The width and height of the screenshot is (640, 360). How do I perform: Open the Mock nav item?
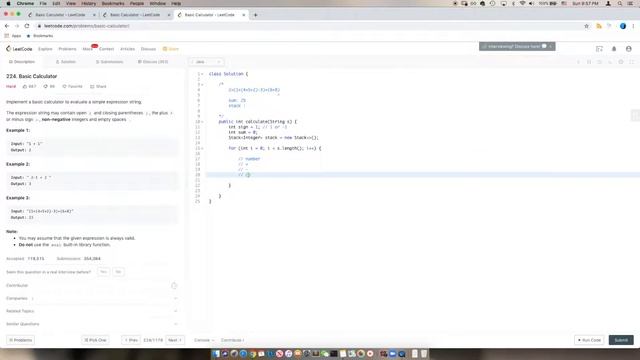(87, 49)
